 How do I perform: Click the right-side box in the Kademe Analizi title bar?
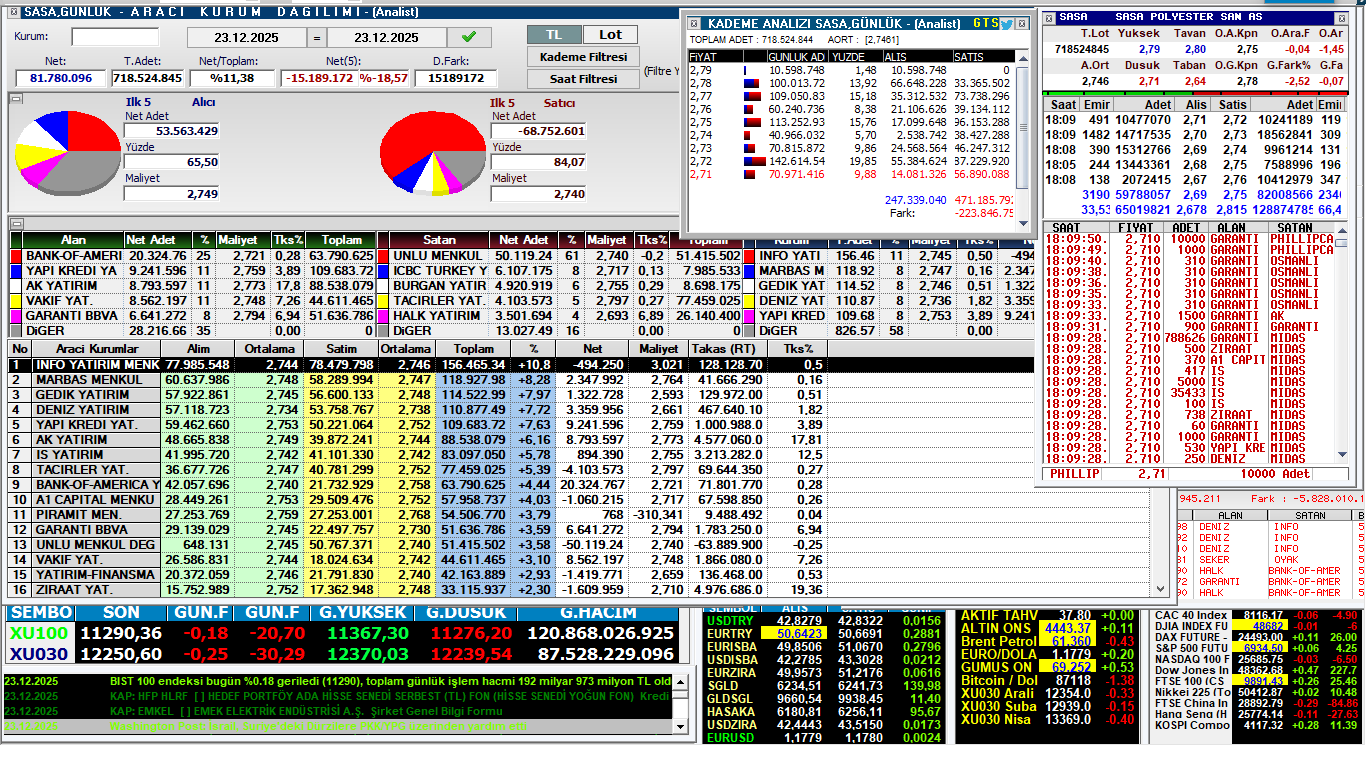[1022, 23]
